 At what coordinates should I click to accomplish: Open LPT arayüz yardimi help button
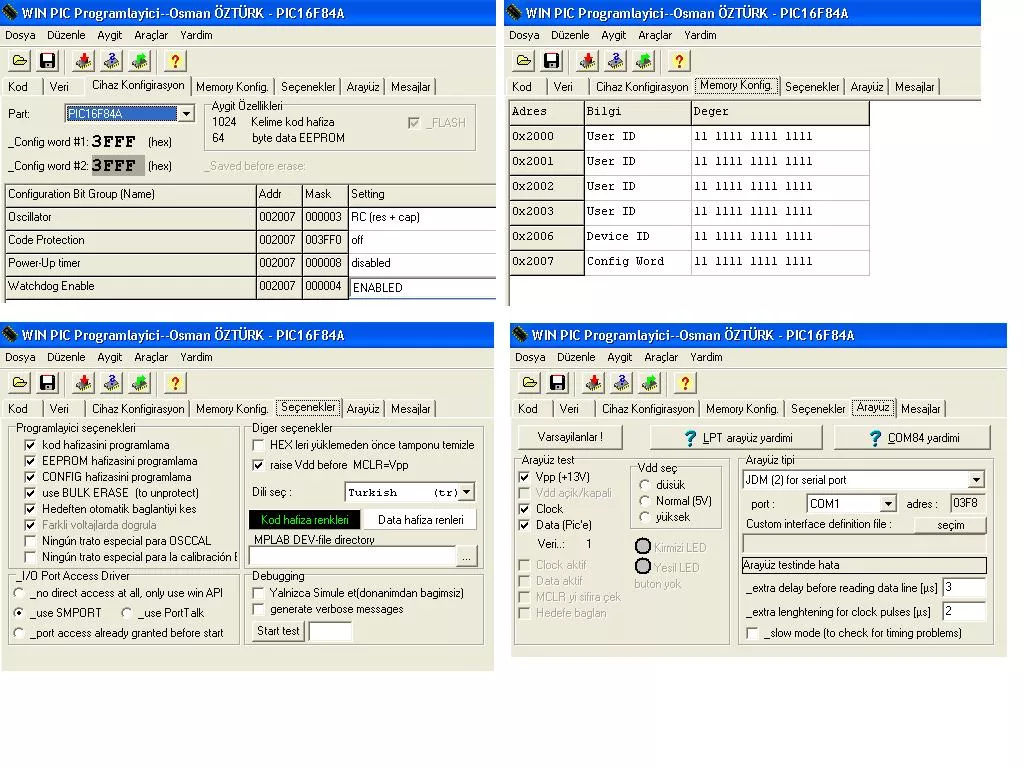click(736, 438)
